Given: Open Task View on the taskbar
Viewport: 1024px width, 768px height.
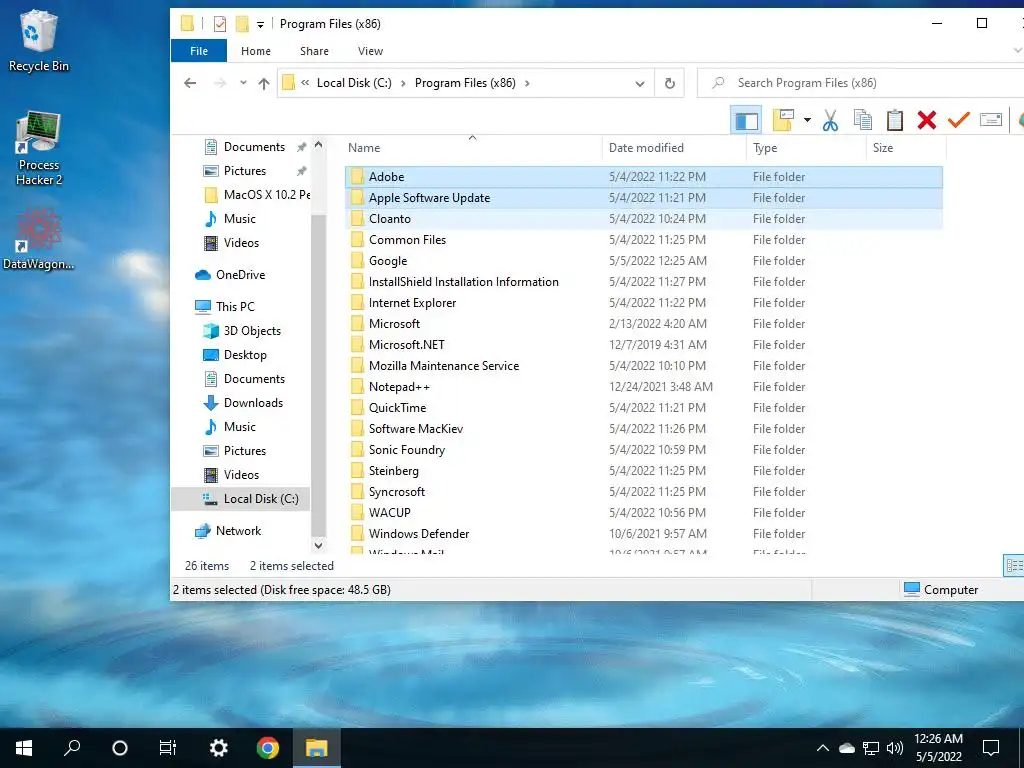Looking at the screenshot, I should [x=168, y=748].
